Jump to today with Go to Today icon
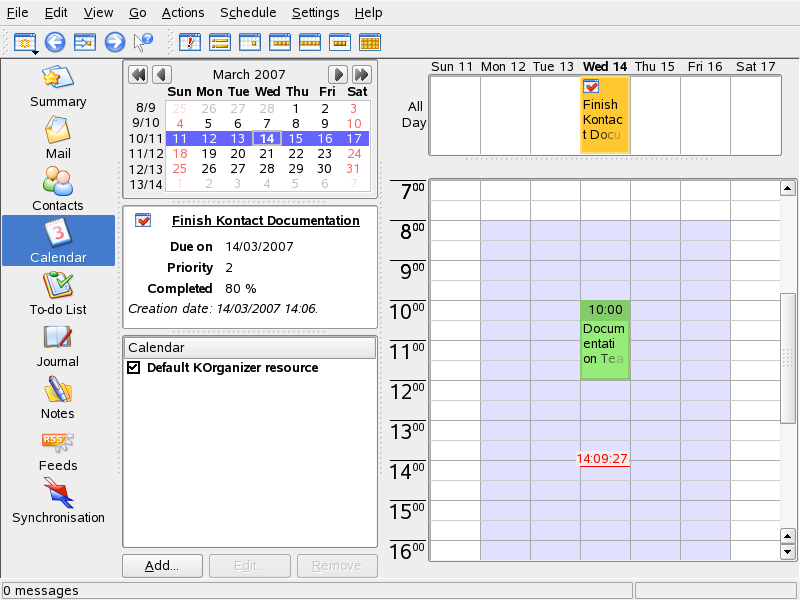800x600 pixels. tap(85, 42)
